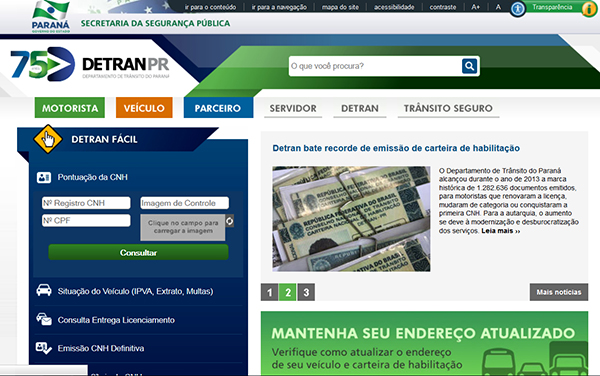Click the Emissão CNH Definitiva icon
Viewport: 600px width, 376px height.
click(x=44, y=348)
